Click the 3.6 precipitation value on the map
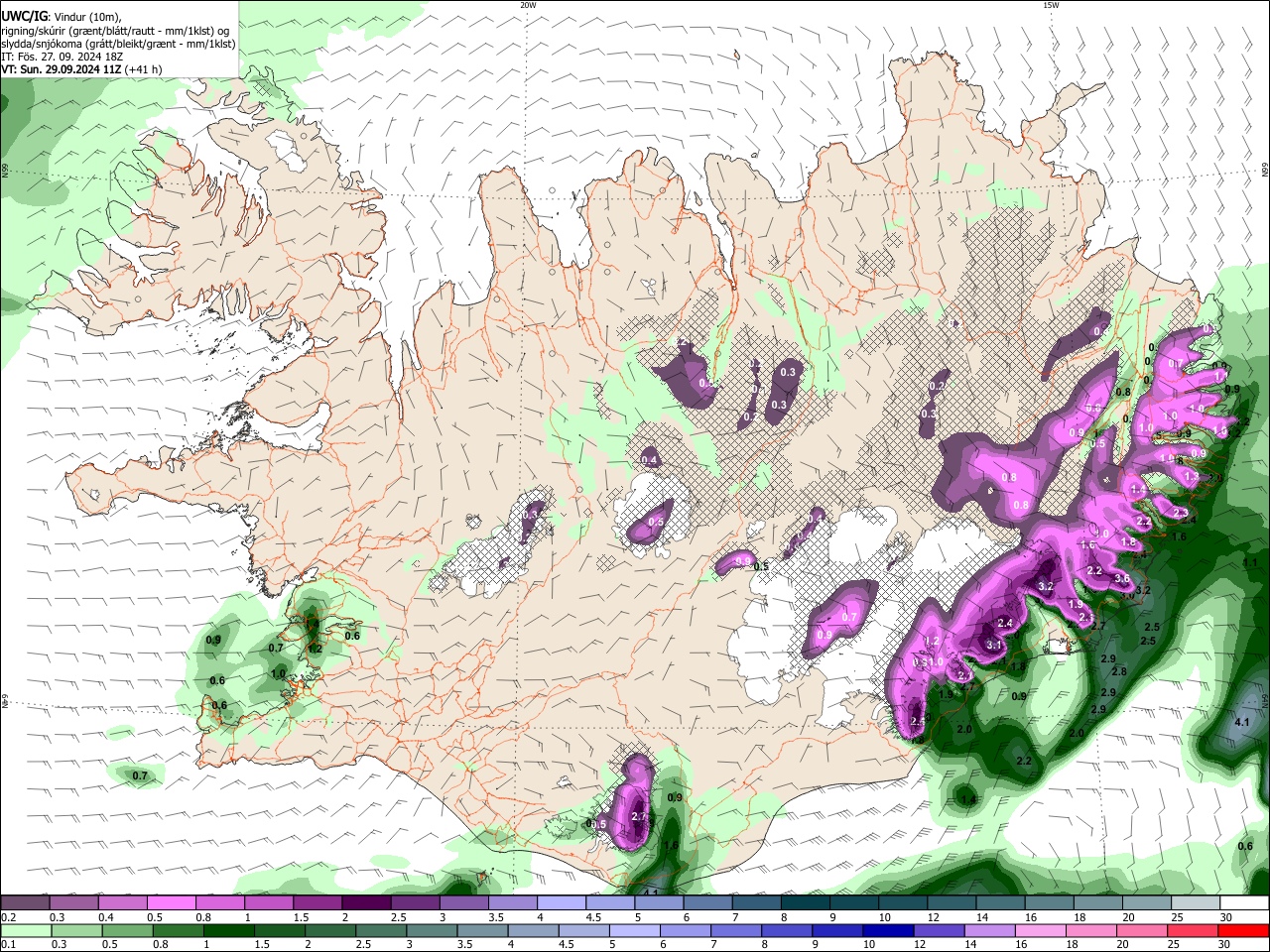This screenshot has width=1270, height=952. pos(1122,578)
